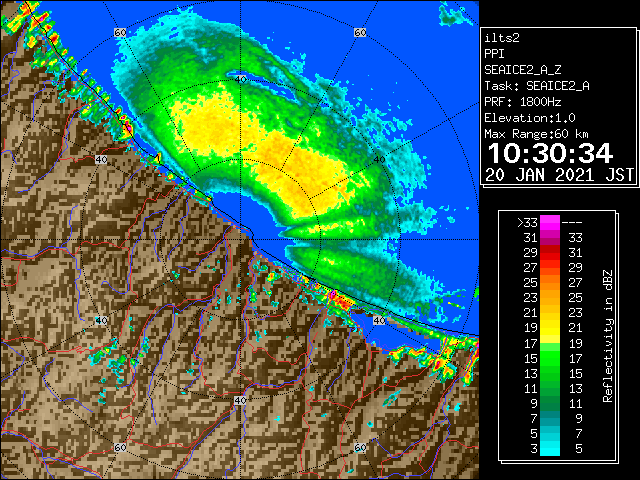Viewport: 640px width, 480px height.
Task: Click the "Max Range:60 km" line
Action: tap(536, 134)
